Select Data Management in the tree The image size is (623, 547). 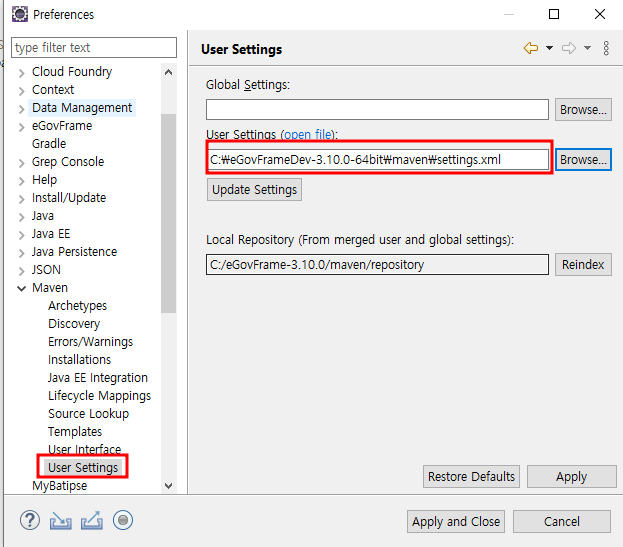pyautogui.click(x=82, y=108)
